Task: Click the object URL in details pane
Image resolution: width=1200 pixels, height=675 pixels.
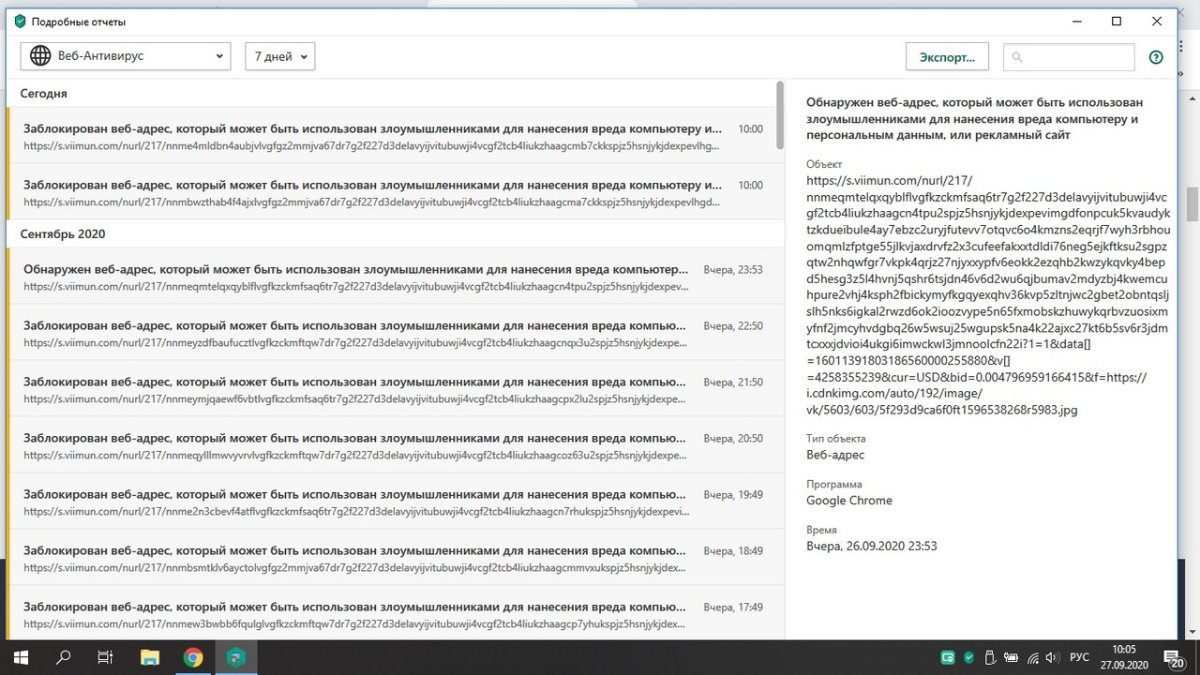Action: (x=988, y=295)
